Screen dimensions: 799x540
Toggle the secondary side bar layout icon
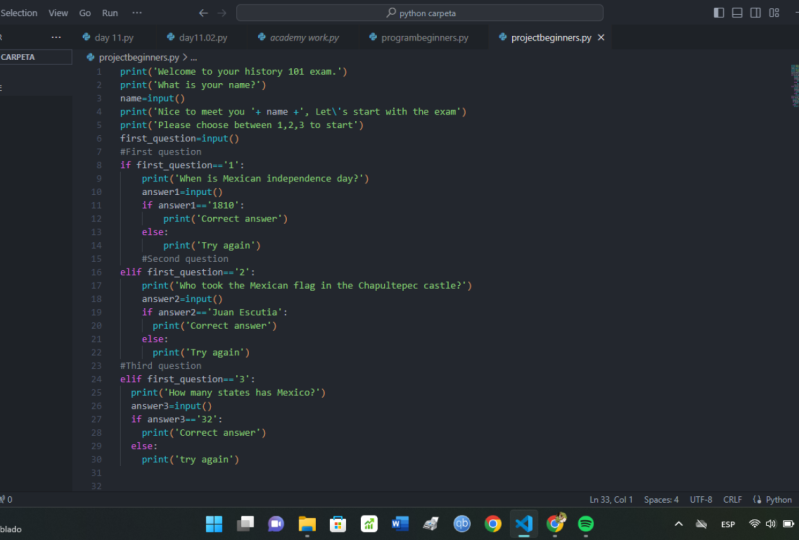click(x=755, y=13)
